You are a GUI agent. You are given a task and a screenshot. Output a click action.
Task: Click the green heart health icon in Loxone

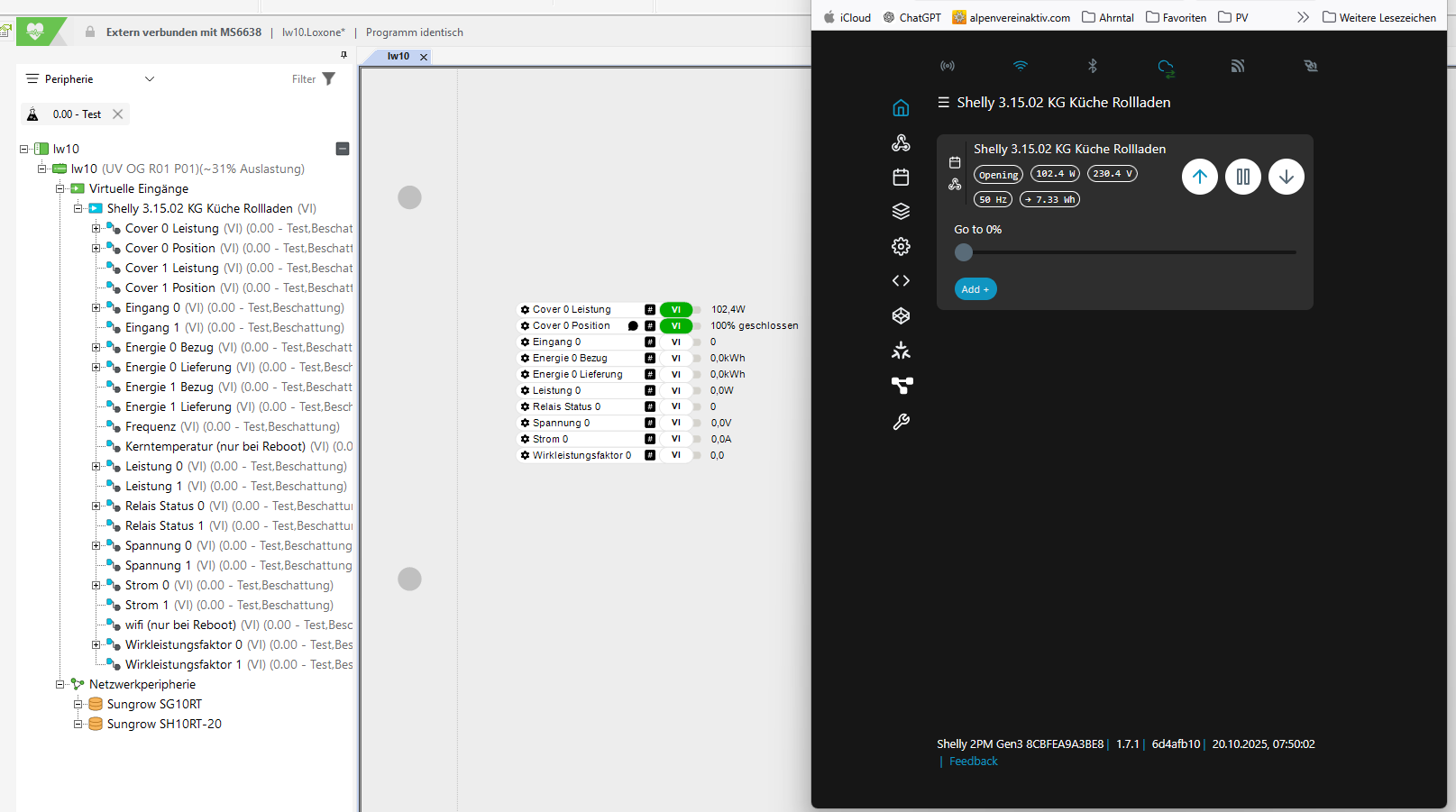click(x=35, y=32)
